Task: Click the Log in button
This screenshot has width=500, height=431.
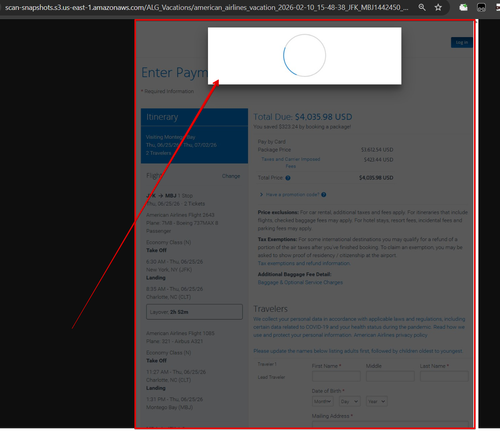Action: (462, 42)
